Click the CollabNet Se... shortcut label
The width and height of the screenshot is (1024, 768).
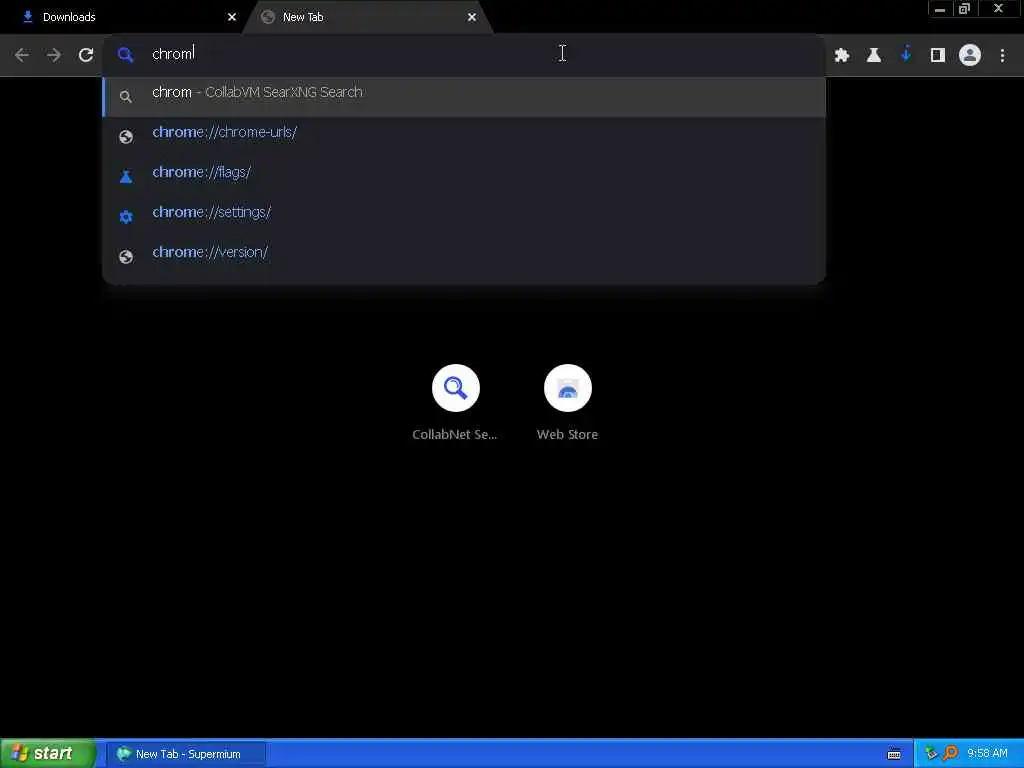455,434
